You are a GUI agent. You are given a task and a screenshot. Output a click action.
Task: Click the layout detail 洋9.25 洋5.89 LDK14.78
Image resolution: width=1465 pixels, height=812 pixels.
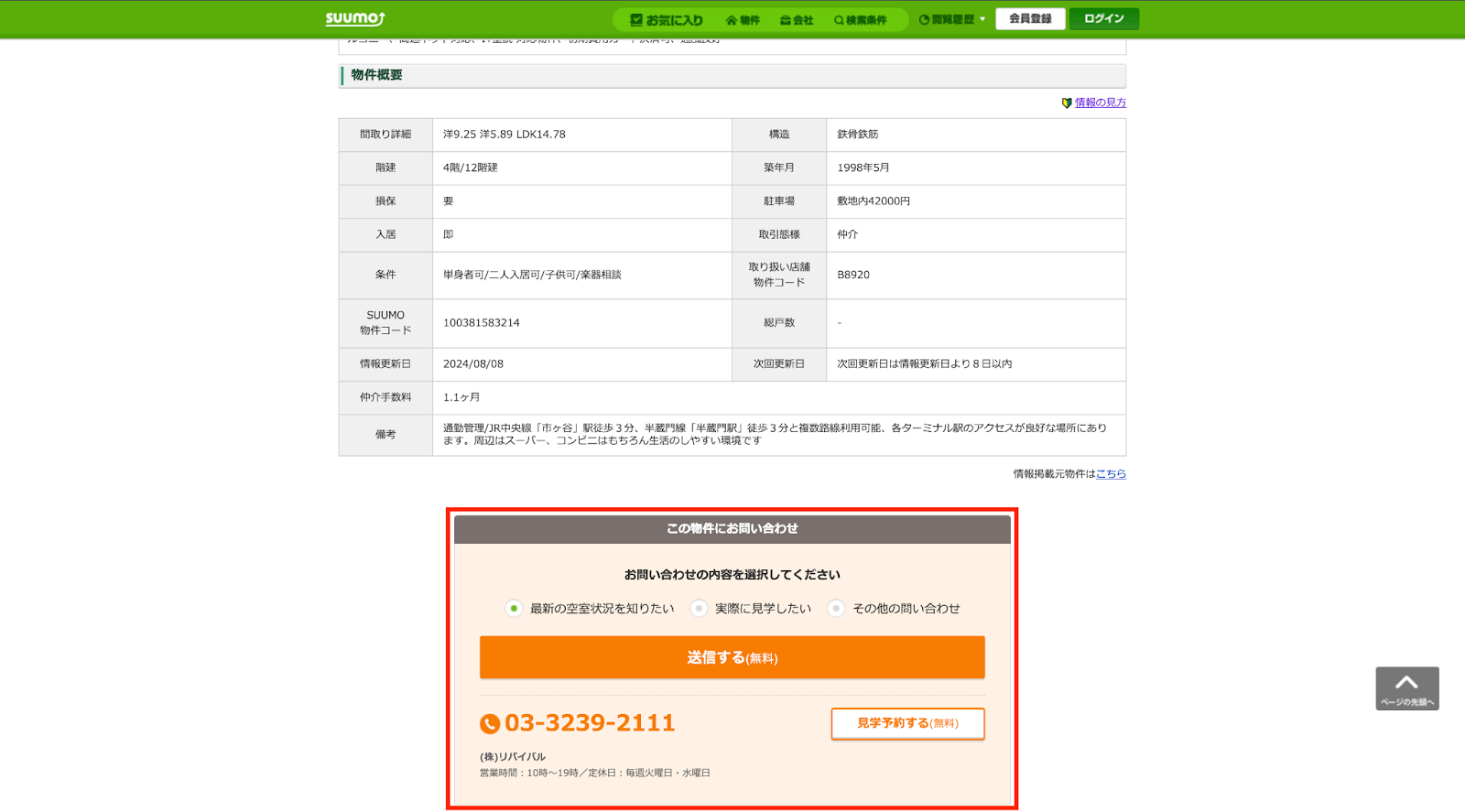coord(505,135)
